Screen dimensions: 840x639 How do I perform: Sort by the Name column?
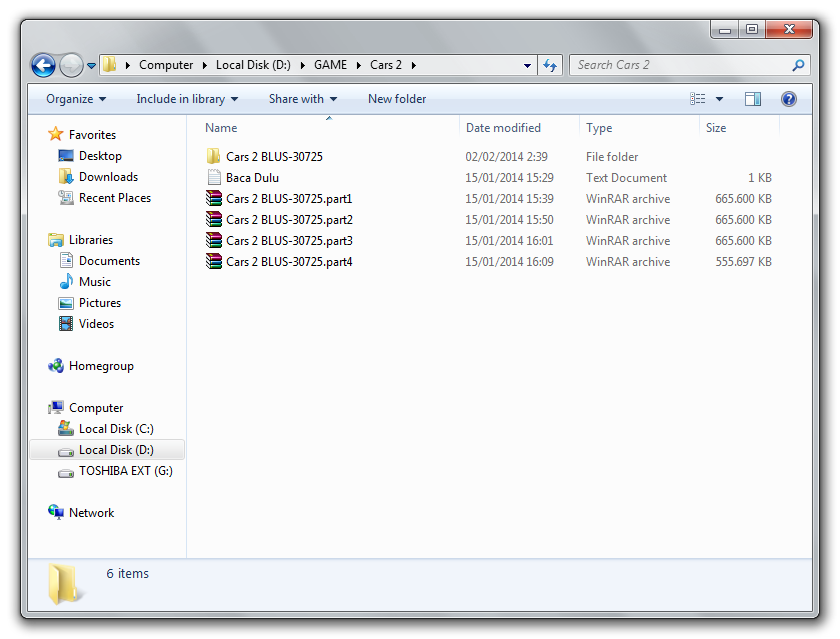(x=329, y=127)
